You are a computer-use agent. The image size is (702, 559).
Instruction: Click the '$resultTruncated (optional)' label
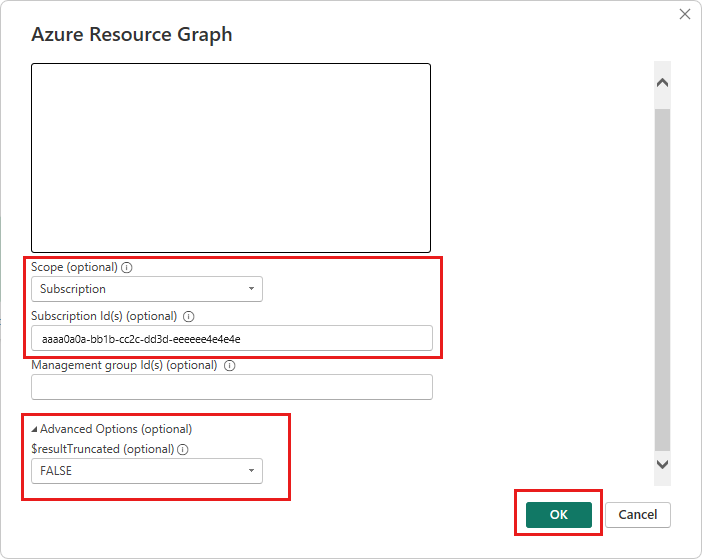(103, 449)
